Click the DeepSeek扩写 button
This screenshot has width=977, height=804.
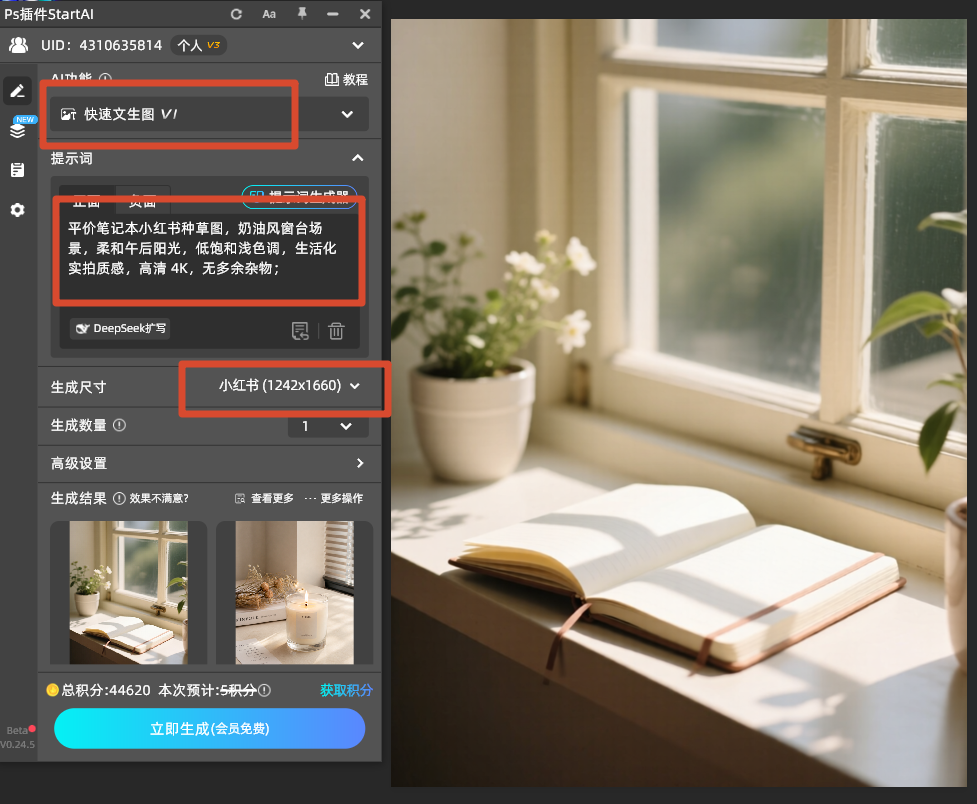tap(121, 328)
